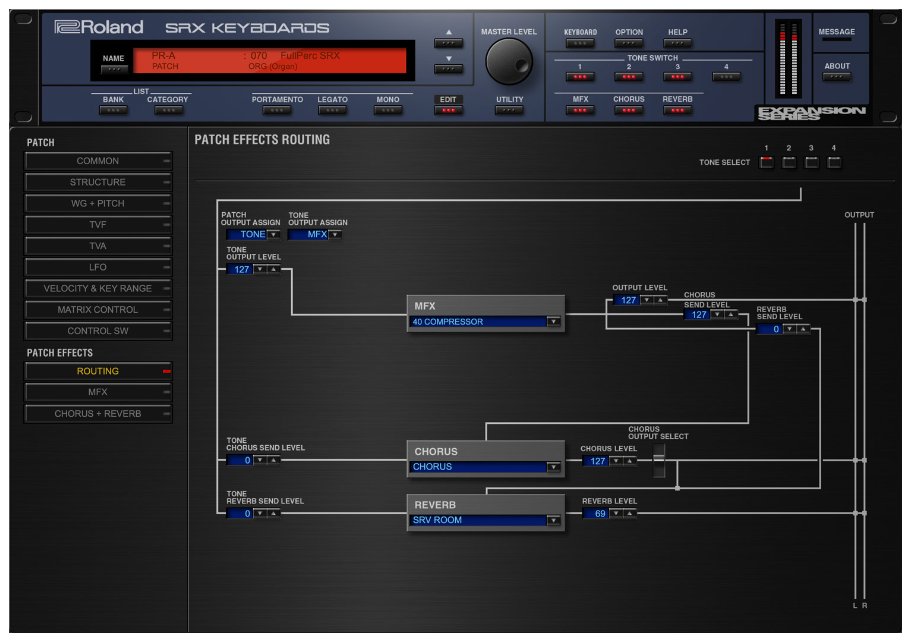Click the patch up arrow button
911x643 pixels.
pyautogui.click(x=449, y=43)
